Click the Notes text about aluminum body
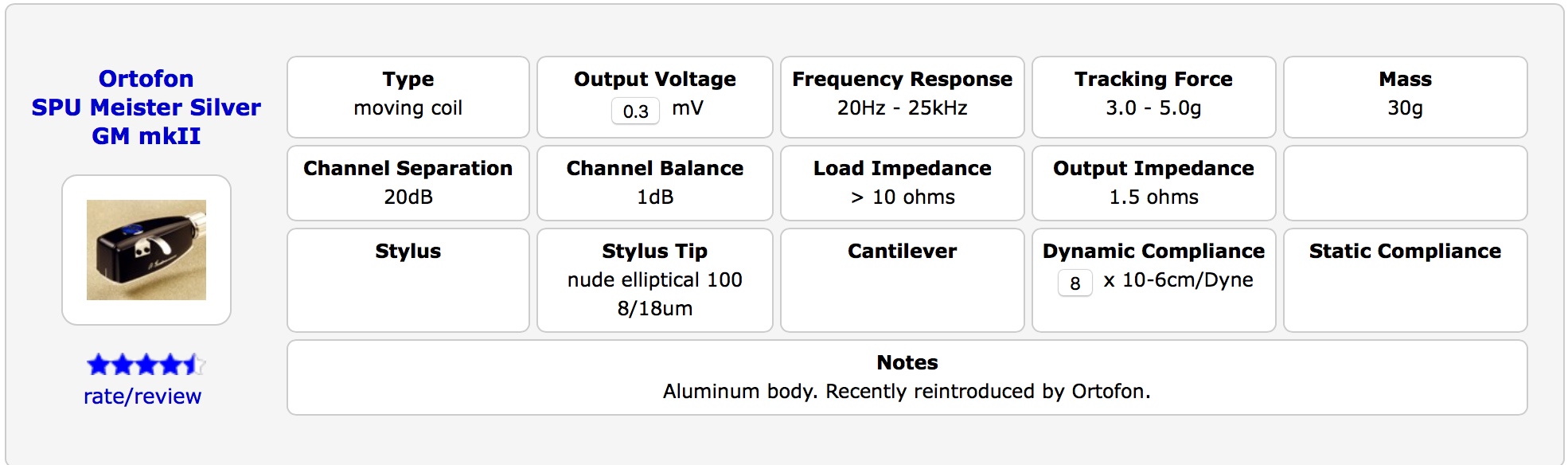Viewport: 1568px width, 465px height. 907,391
